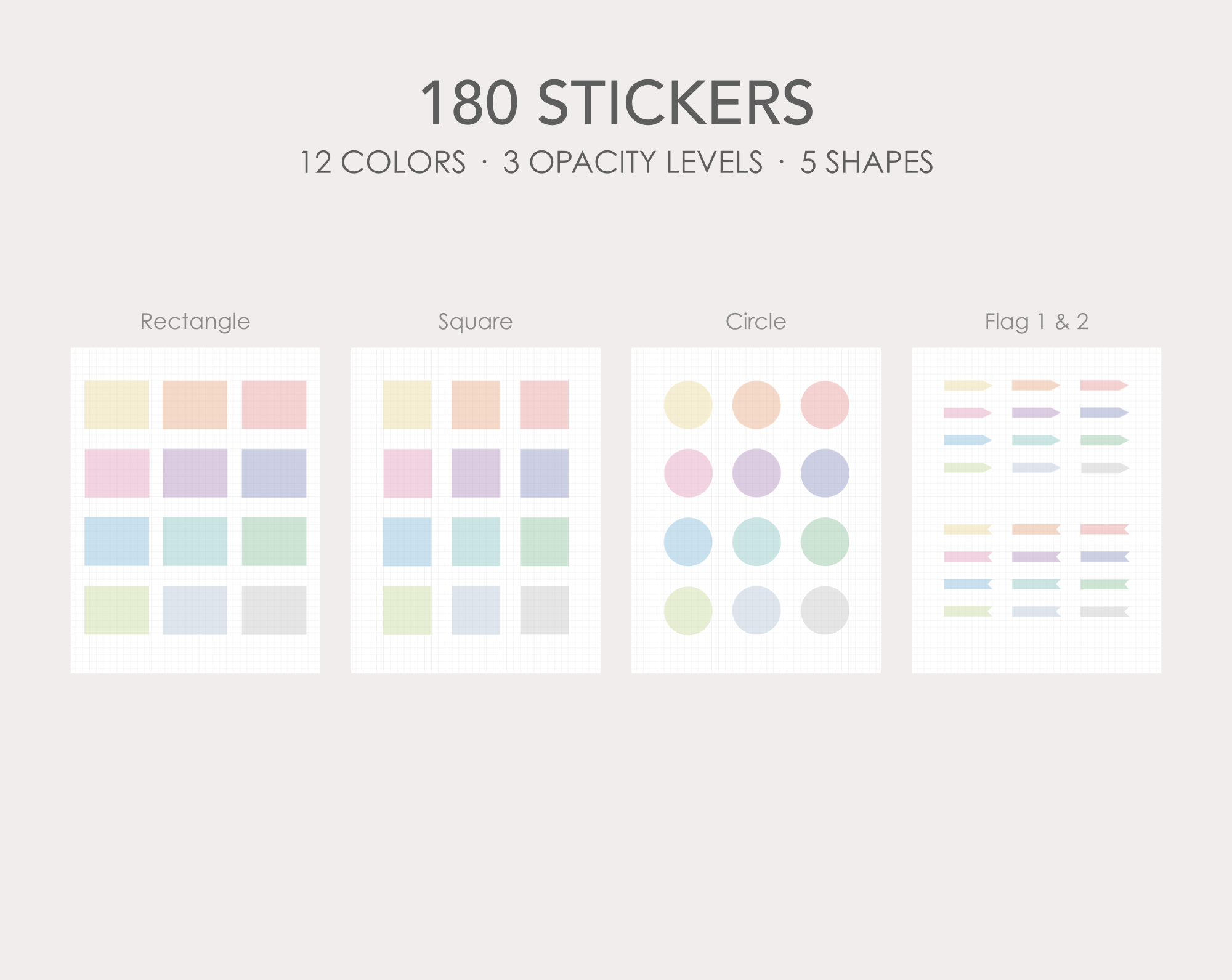Image resolution: width=1232 pixels, height=980 pixels.
Task: Click the purple arrow flag sticker
Action: 1036,413
